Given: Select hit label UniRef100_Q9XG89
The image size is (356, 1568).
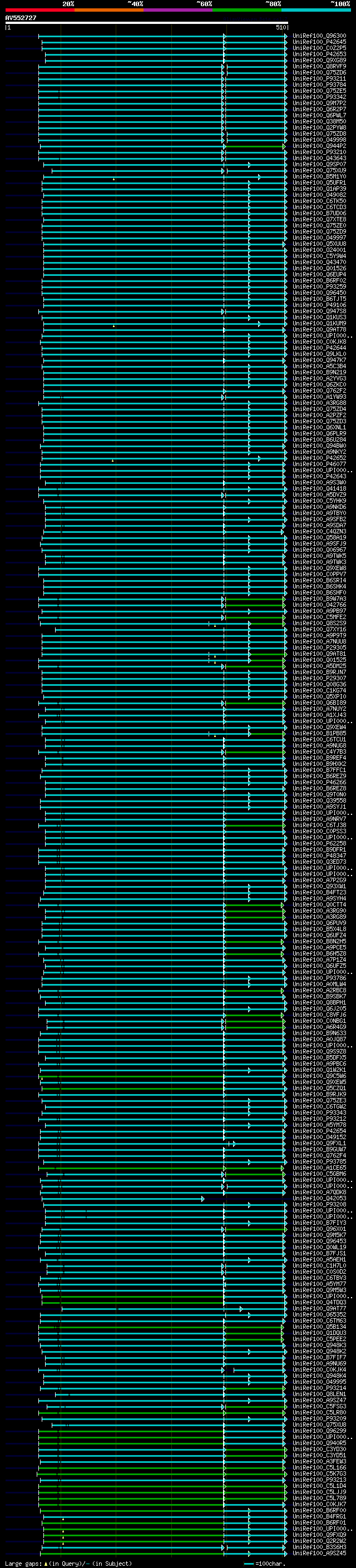Looking at the screenshot, I should [319, 60].
